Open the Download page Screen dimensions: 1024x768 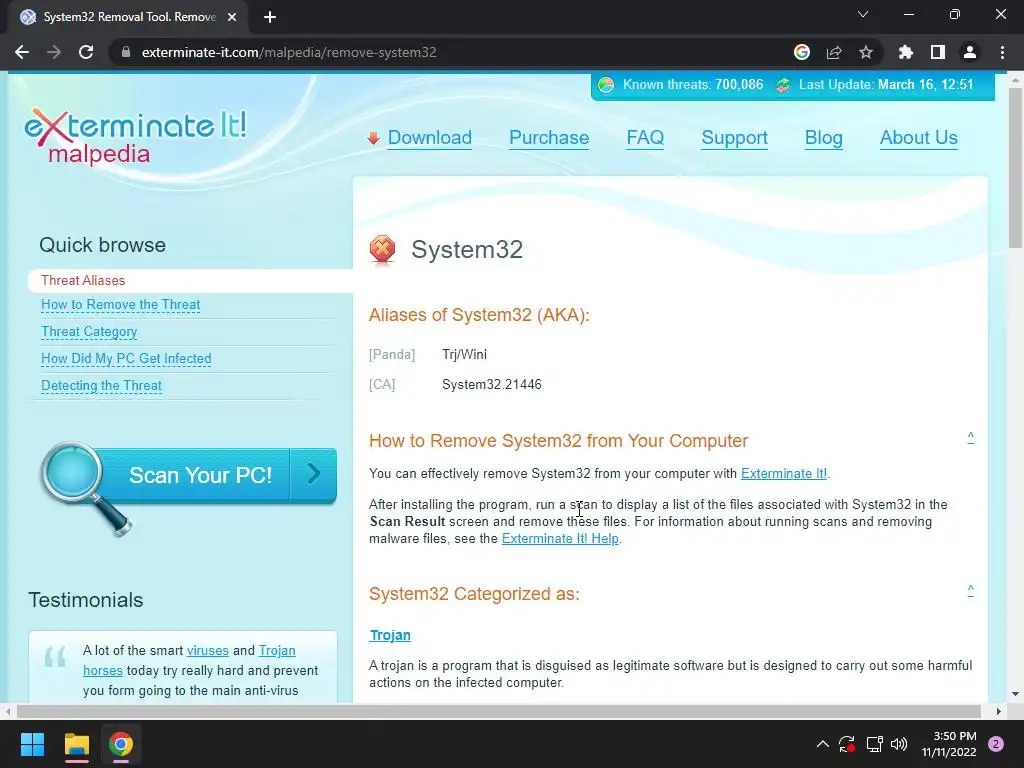[429, 138]
